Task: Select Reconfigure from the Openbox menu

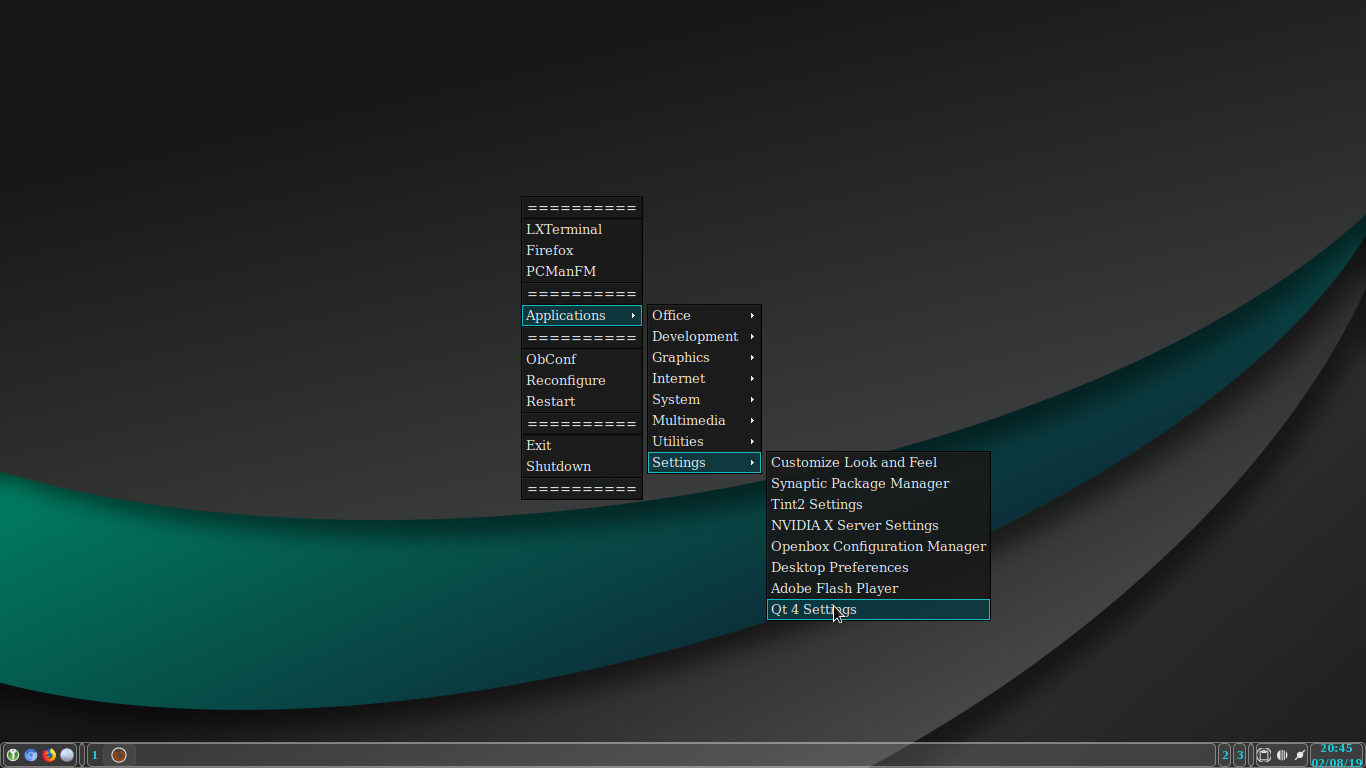Action: pos(566,380)
